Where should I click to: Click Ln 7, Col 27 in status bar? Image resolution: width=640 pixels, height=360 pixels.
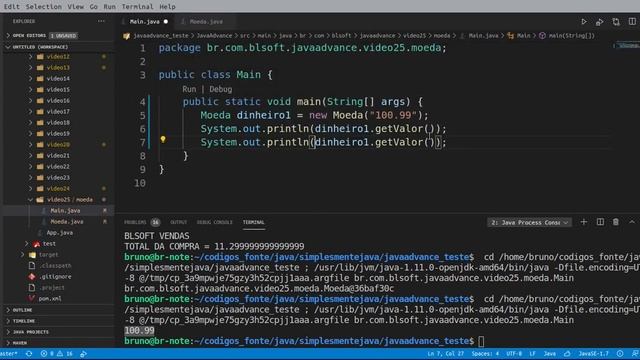(x=445, y=354)
